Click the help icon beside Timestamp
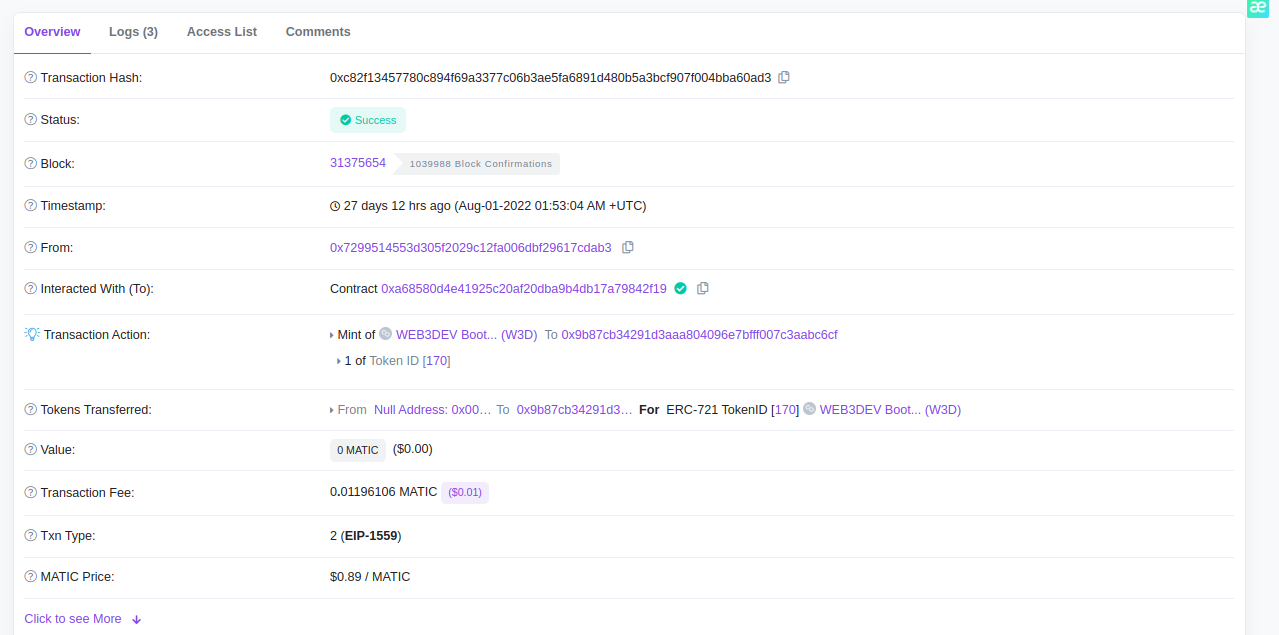The width and height of the screenshot is (1279, 635). click(x=30, y=206)
